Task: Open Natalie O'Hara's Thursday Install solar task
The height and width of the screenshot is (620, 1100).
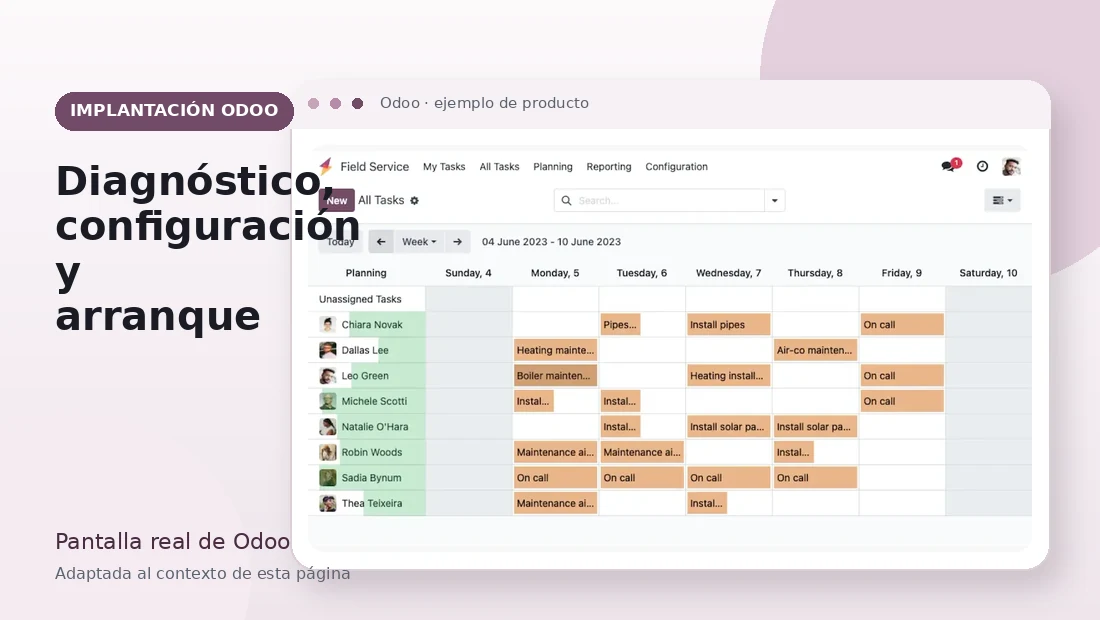Action: coord(815,426)
